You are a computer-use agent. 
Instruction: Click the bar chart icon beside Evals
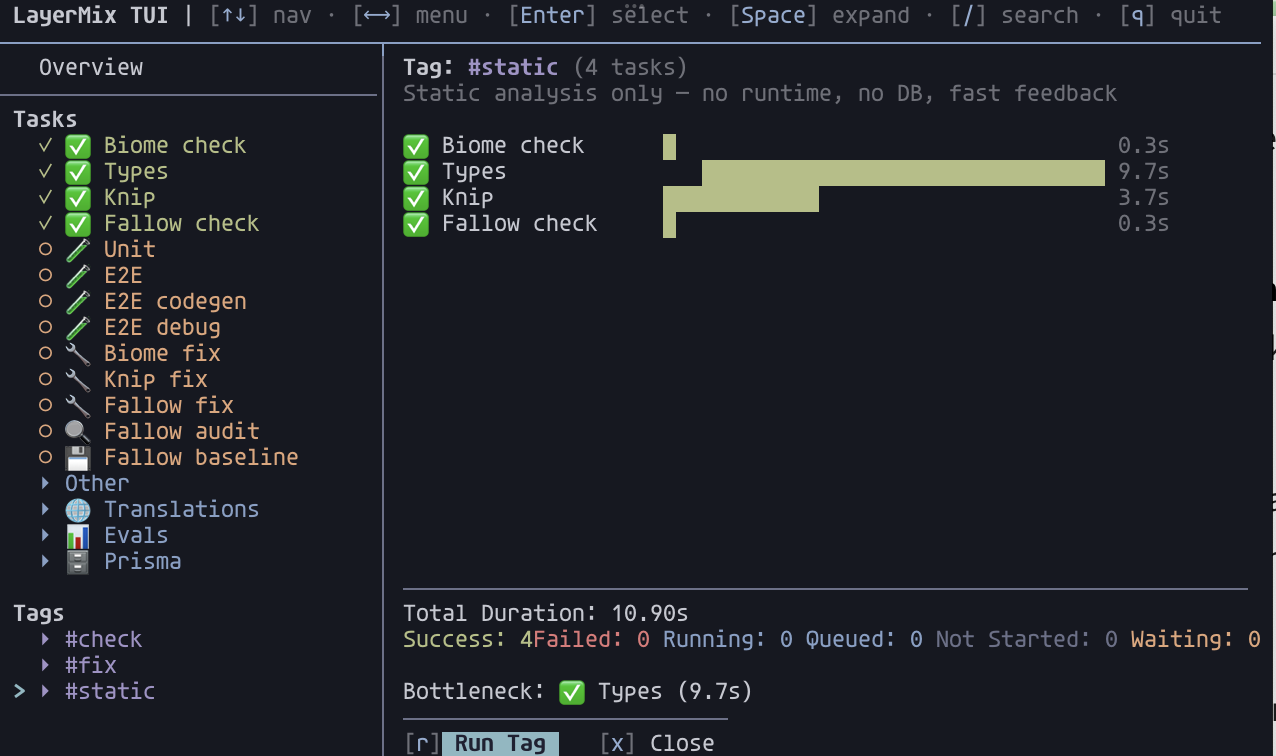[78, 536]
